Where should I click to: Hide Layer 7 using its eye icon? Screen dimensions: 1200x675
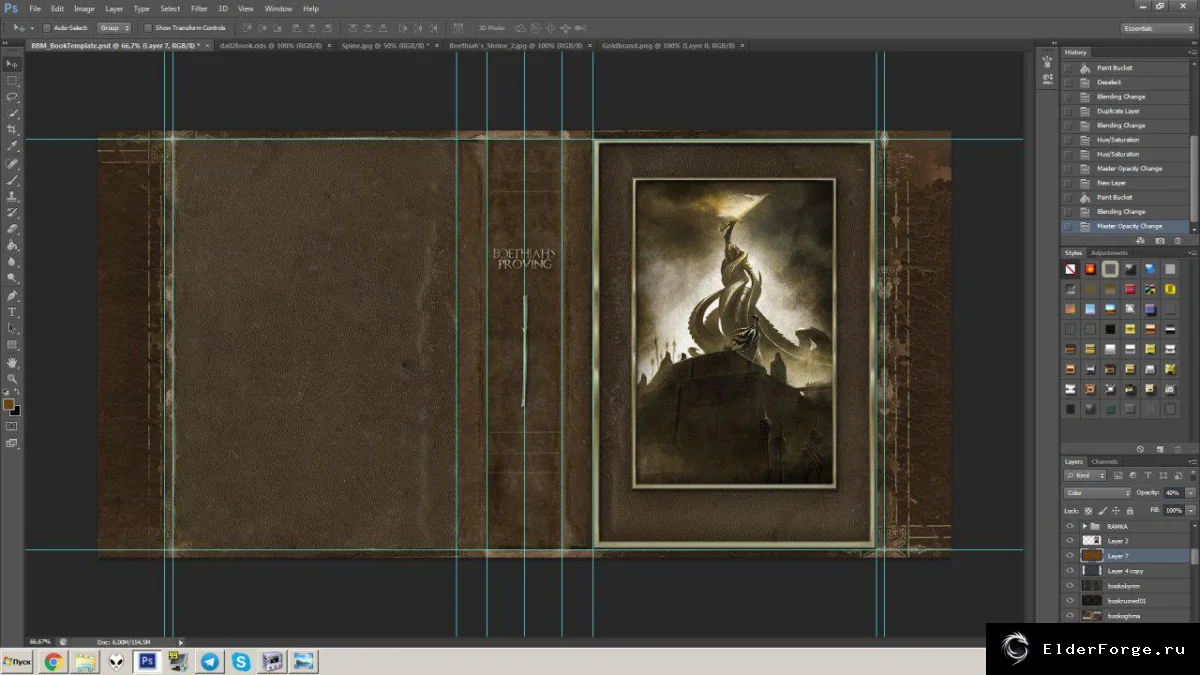tap(1070, 556)
